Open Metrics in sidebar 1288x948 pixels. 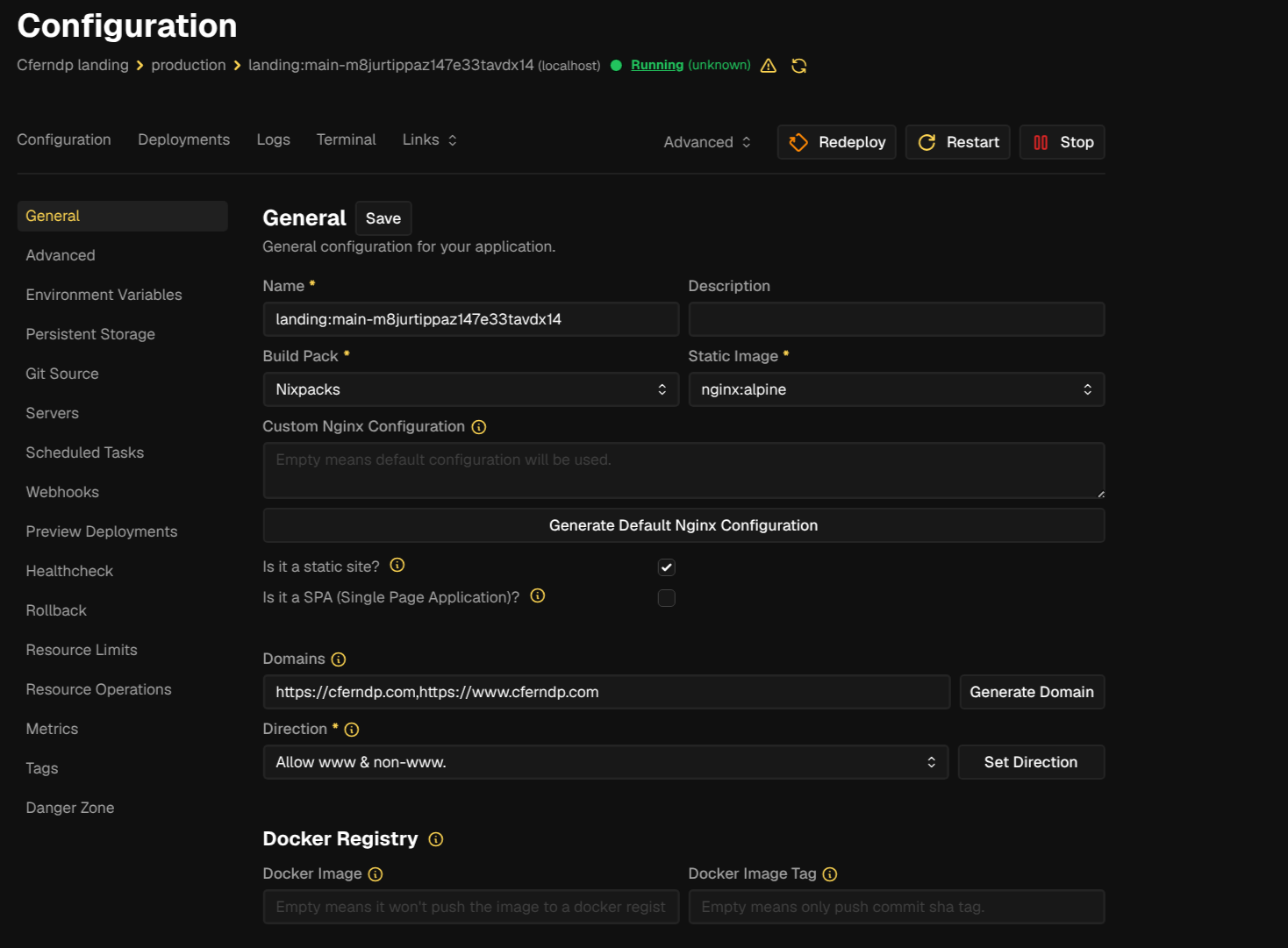123,729
